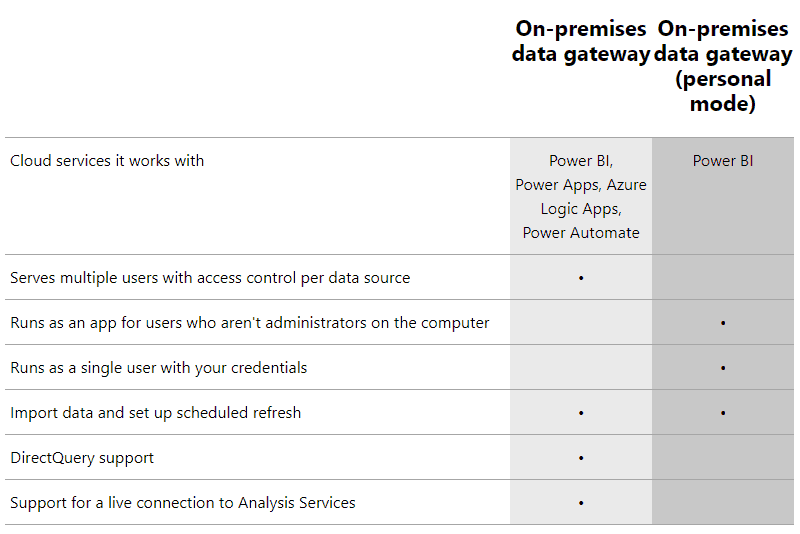Viewport: 800px width, 534px height.
Task: Click the 'Power Automate' text in the cloud services cell
Action: coord(581,233)
